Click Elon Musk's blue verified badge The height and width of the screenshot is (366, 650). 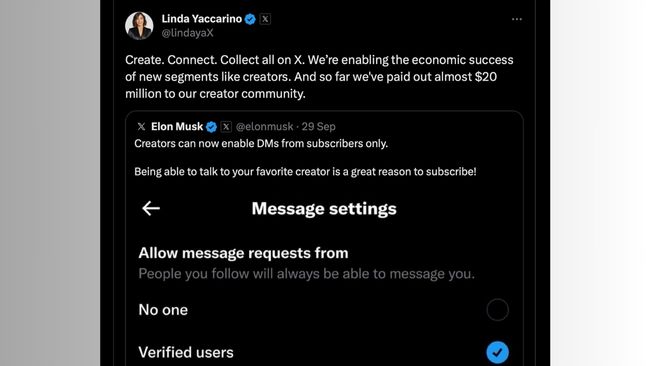(211, 127)
